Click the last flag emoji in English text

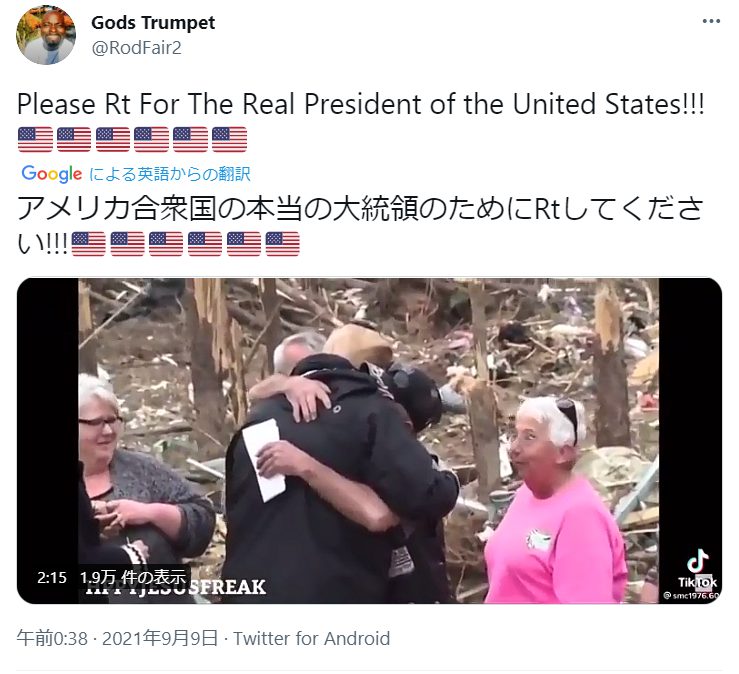point(229,140)
